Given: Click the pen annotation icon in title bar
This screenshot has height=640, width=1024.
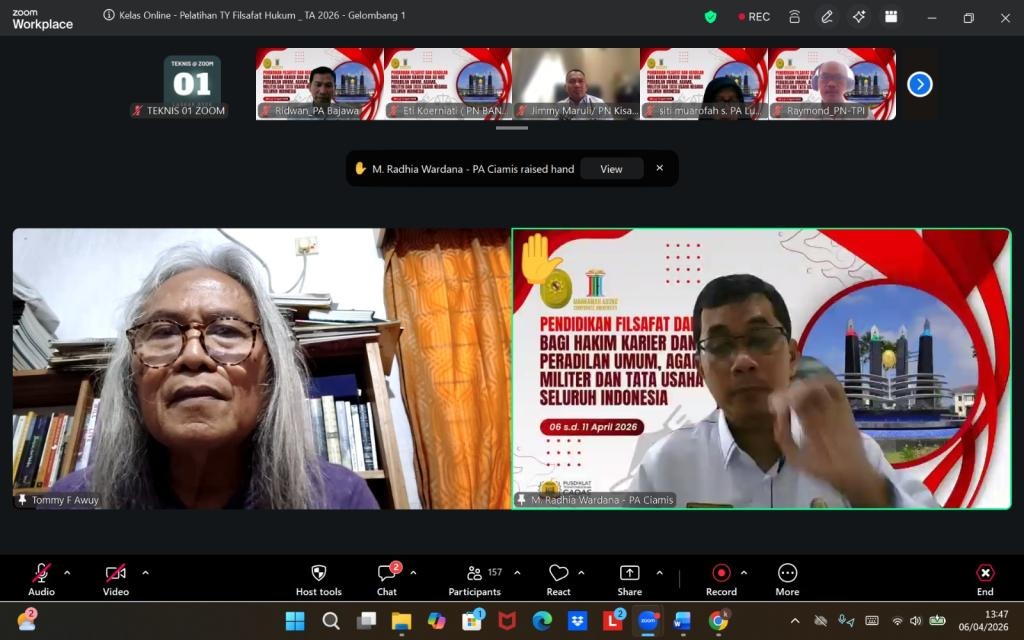Looking at the screenshot, I should (826, 17).
